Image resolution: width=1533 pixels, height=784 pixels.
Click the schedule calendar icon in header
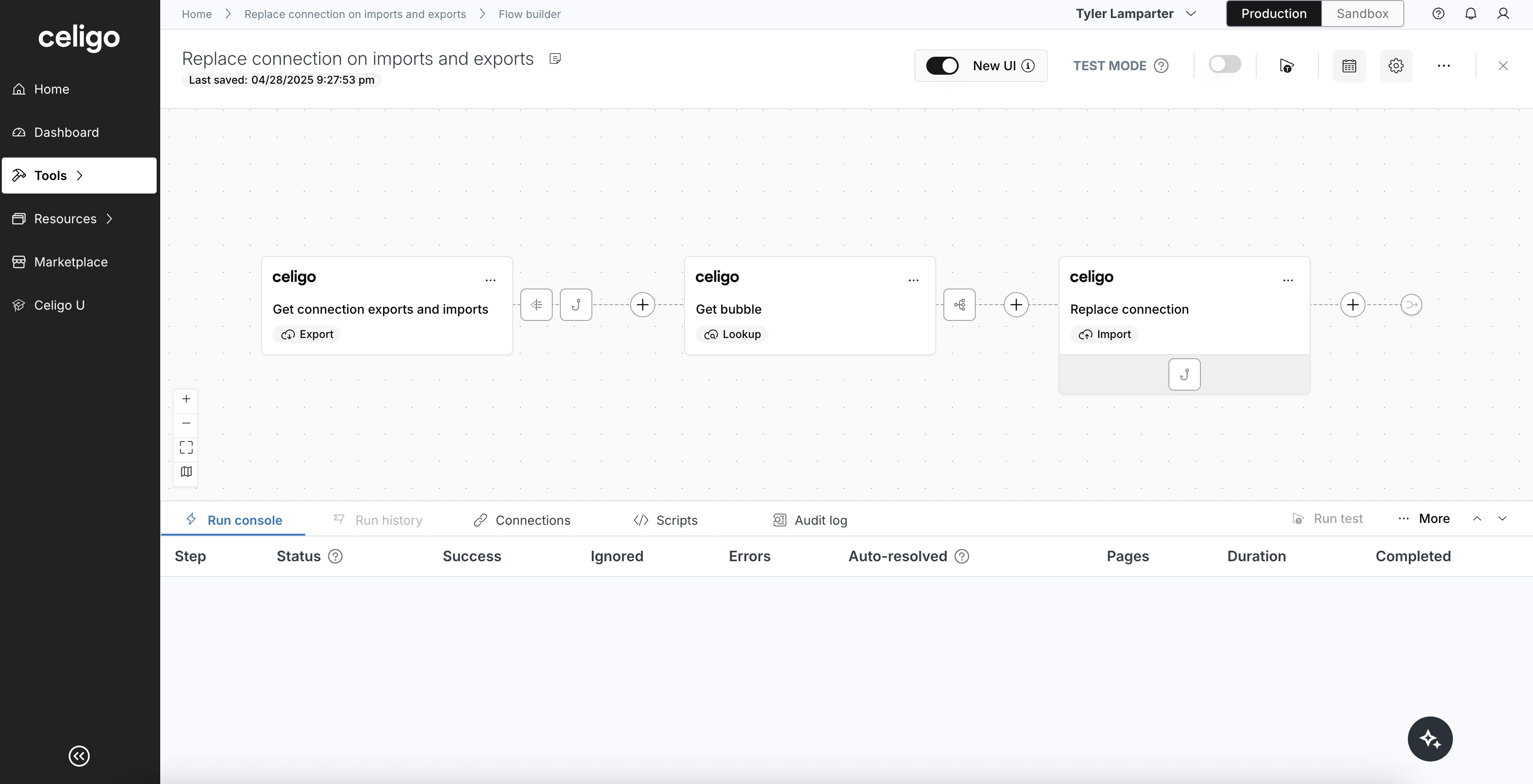tap(1348, 65)
